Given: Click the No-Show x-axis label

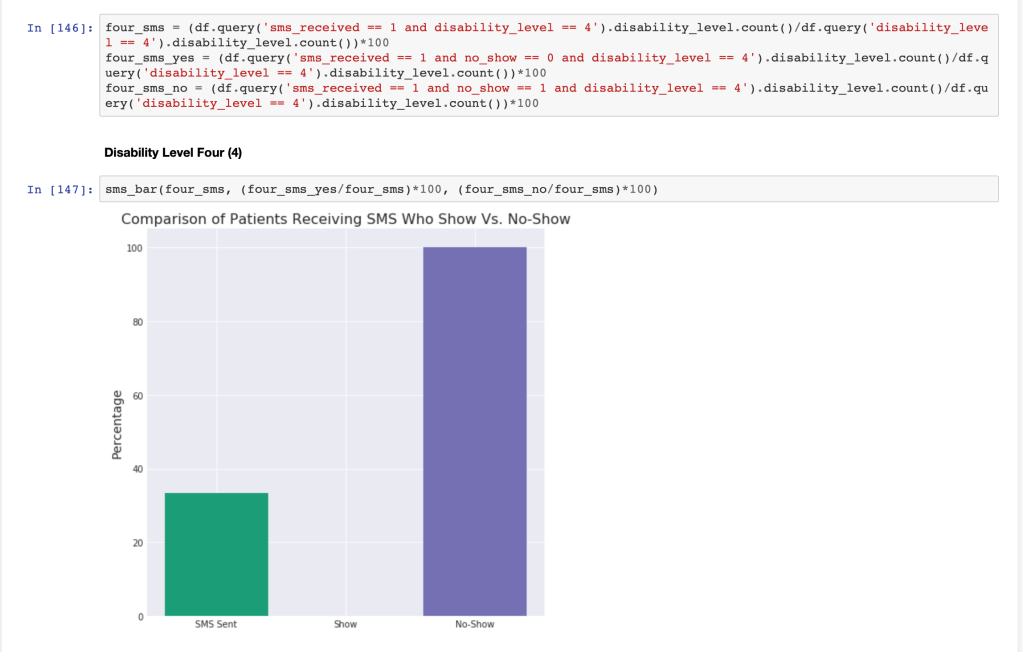Looking at the screenshot, I should 474,625.
